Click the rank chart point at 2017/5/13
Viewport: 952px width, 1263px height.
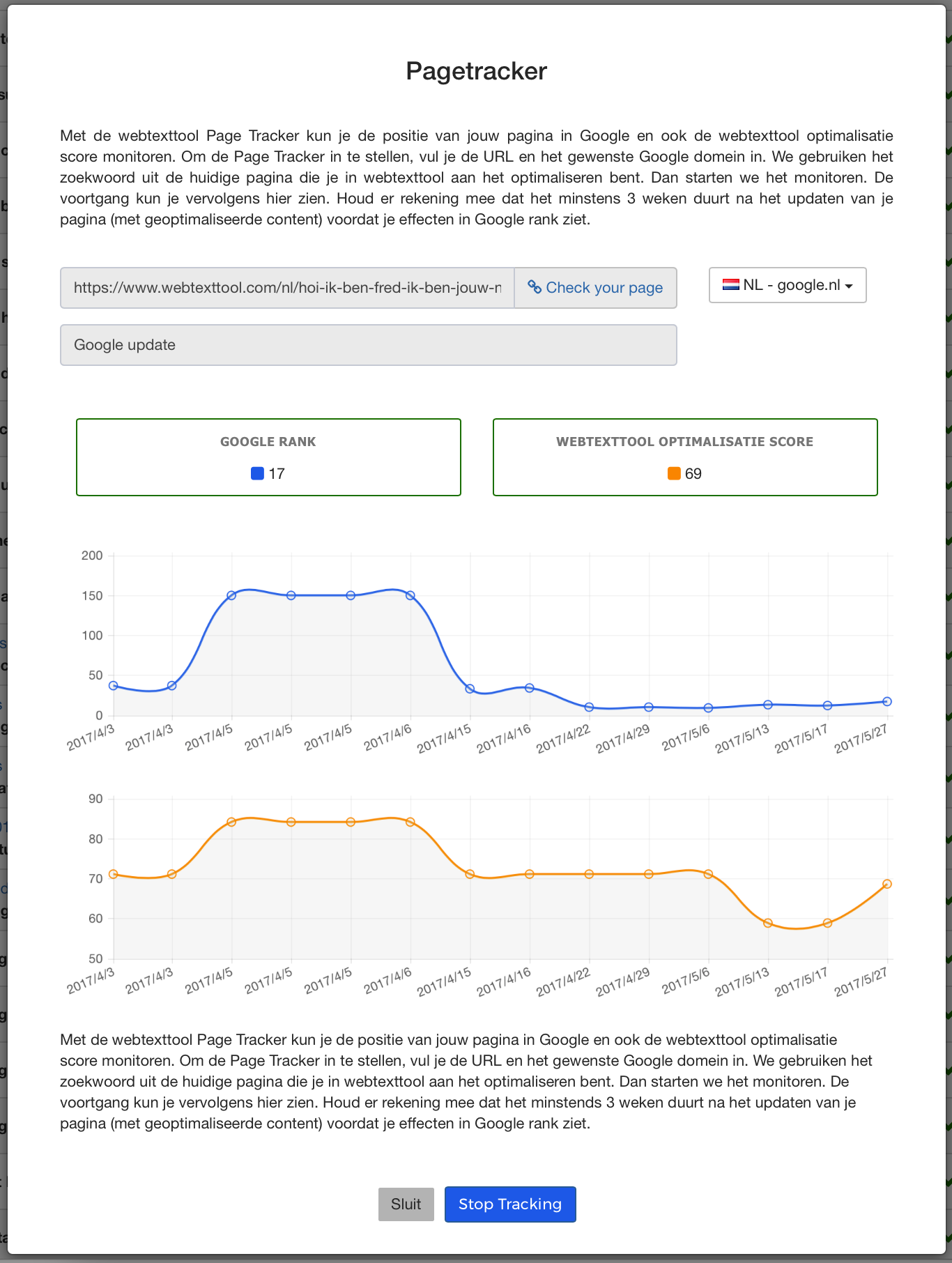pyautogui.click(x=768, y=705)
